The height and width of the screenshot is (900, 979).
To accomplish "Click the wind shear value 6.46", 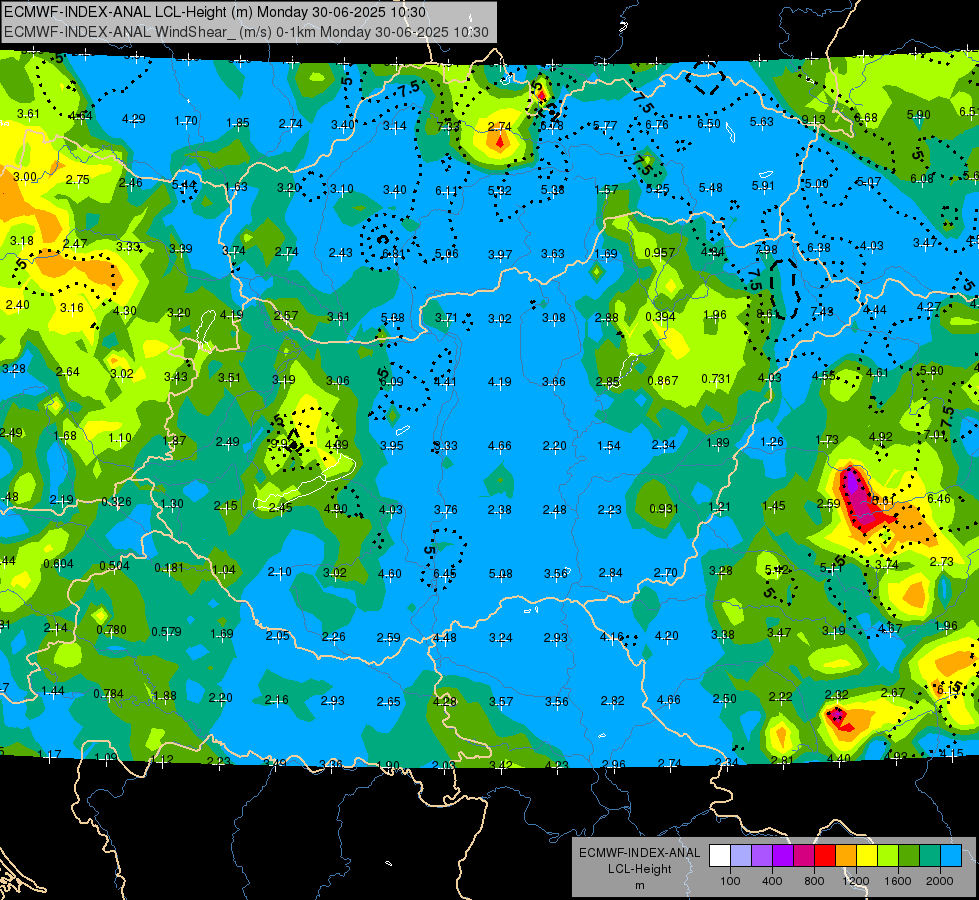I will [939, 498].
